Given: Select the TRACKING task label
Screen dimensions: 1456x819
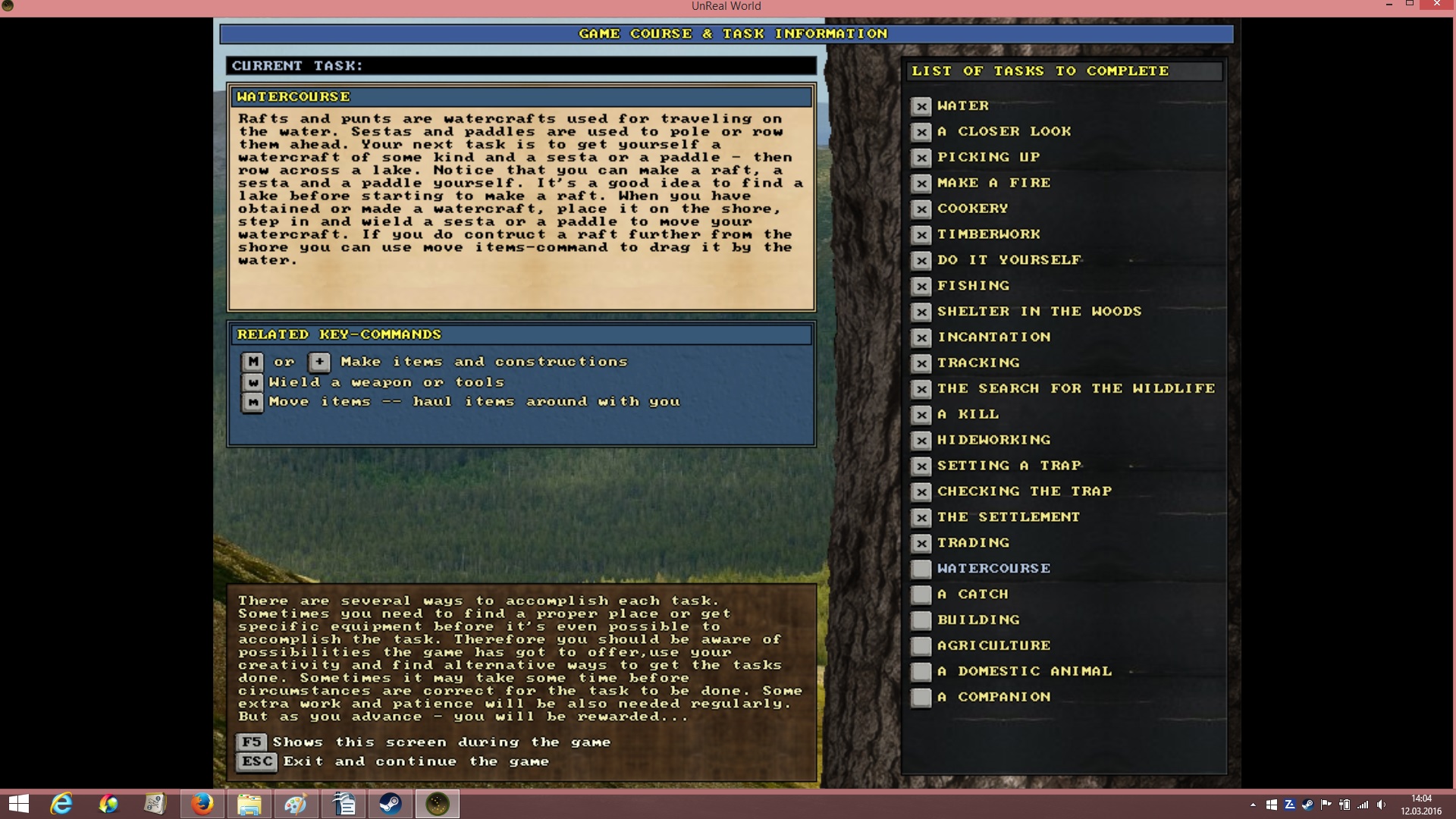Looking at the screenshot, I should point(978,363).
